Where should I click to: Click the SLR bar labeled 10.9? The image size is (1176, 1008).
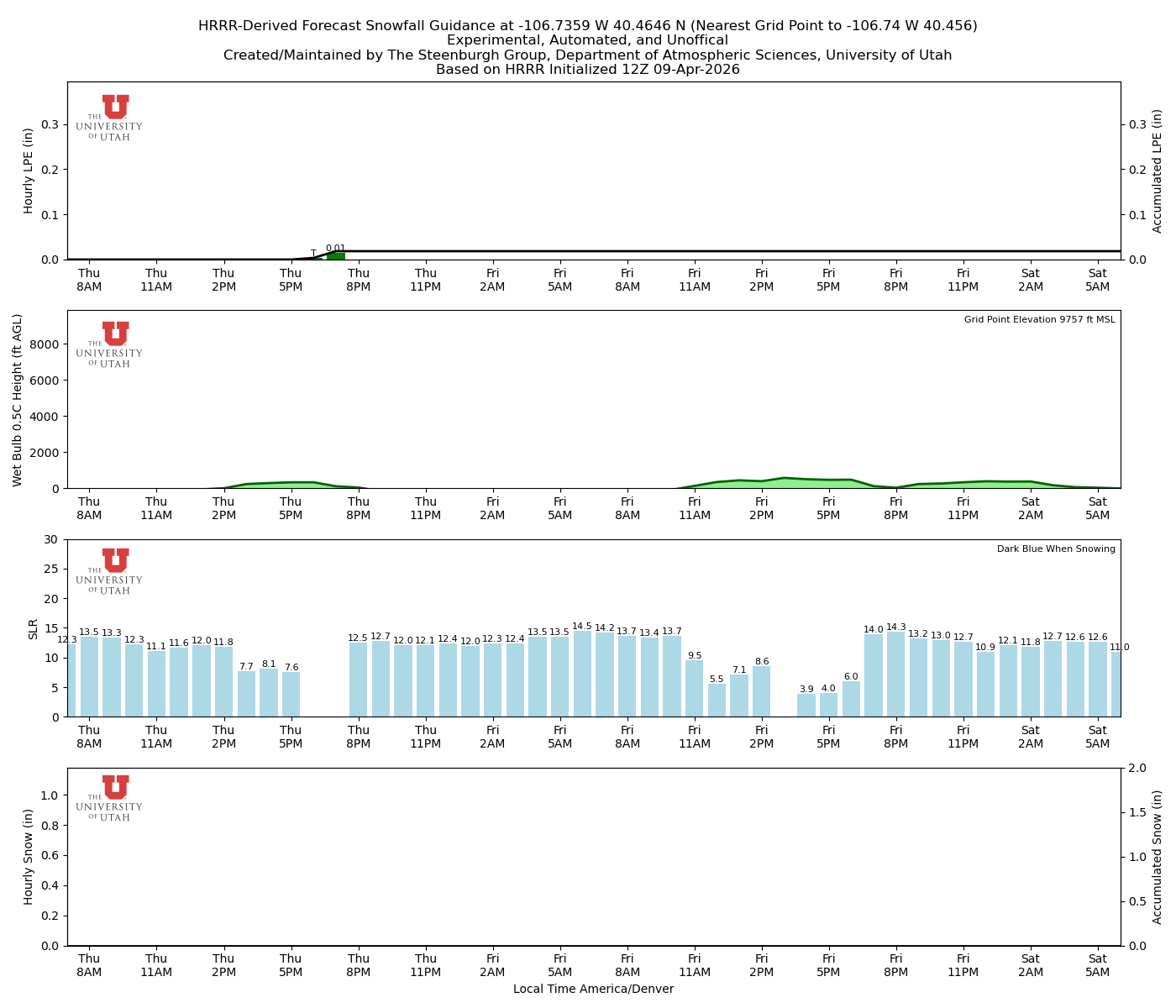985,685
